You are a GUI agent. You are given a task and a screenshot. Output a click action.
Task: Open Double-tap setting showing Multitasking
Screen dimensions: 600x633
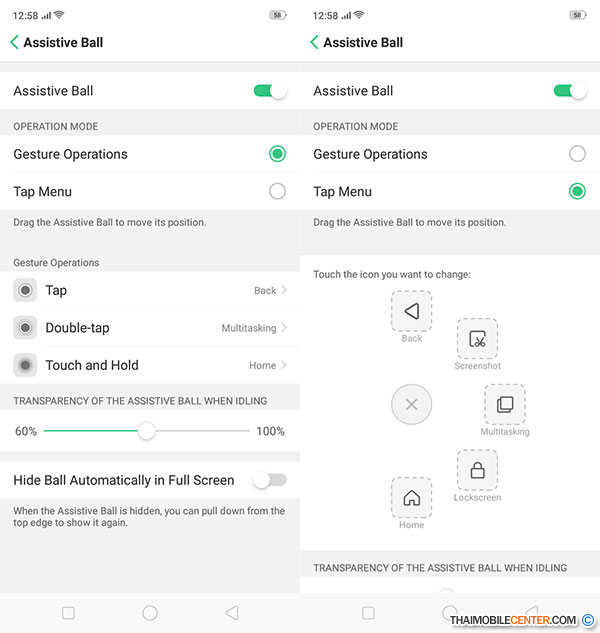pos(150,328)
